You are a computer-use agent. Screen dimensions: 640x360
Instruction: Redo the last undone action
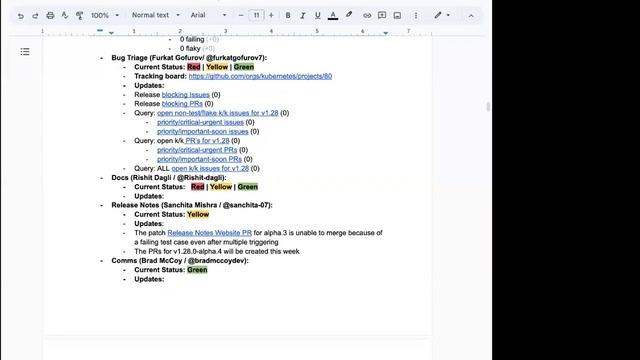pyautogui.click(x=35, y=16)
